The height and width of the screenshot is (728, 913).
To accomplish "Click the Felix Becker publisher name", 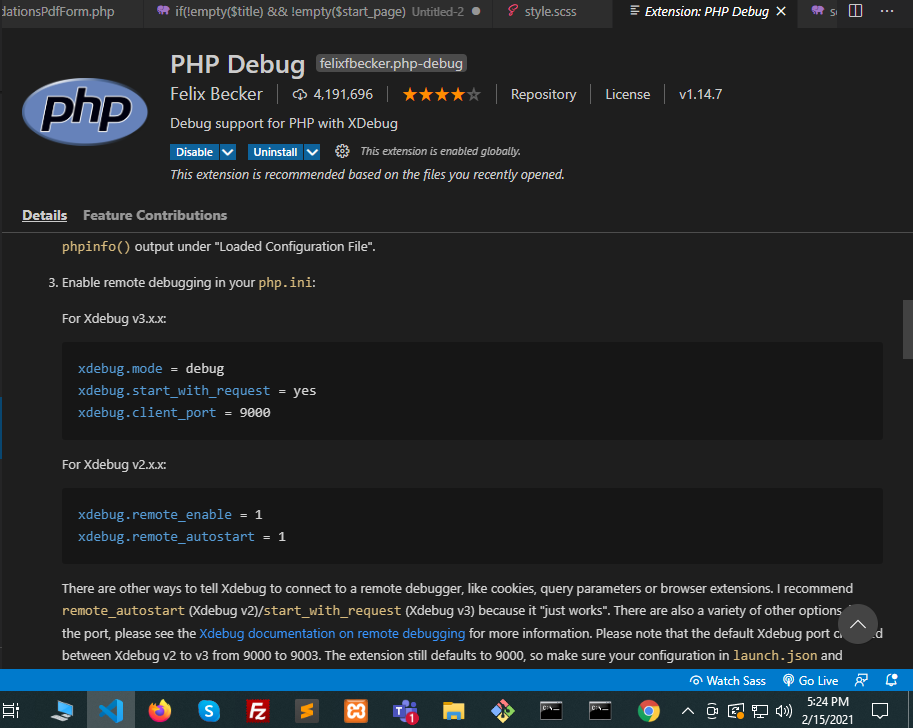I will pyautogui.click(x=217, y=94).
